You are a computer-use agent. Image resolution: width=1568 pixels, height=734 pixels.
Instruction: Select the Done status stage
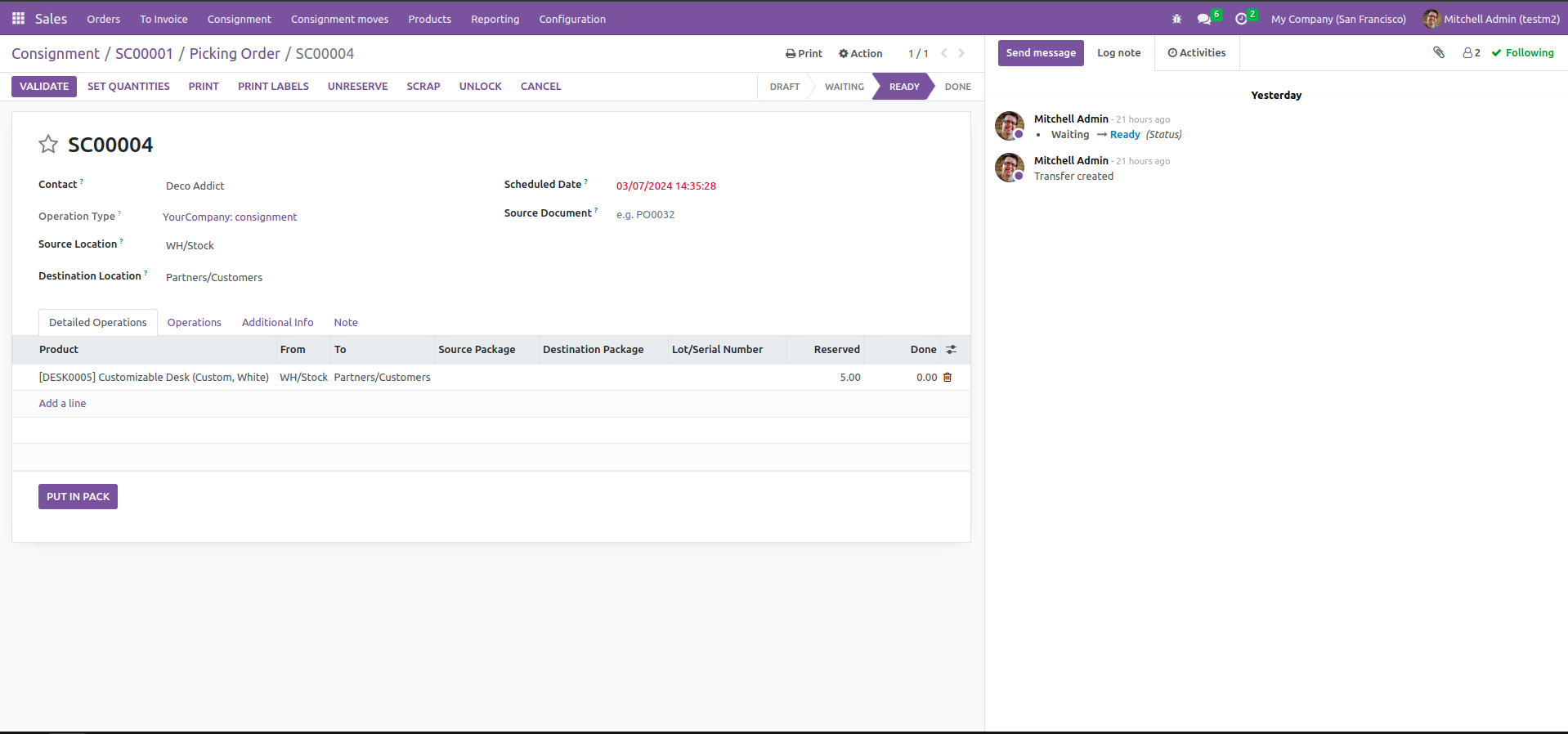(957, 87)
